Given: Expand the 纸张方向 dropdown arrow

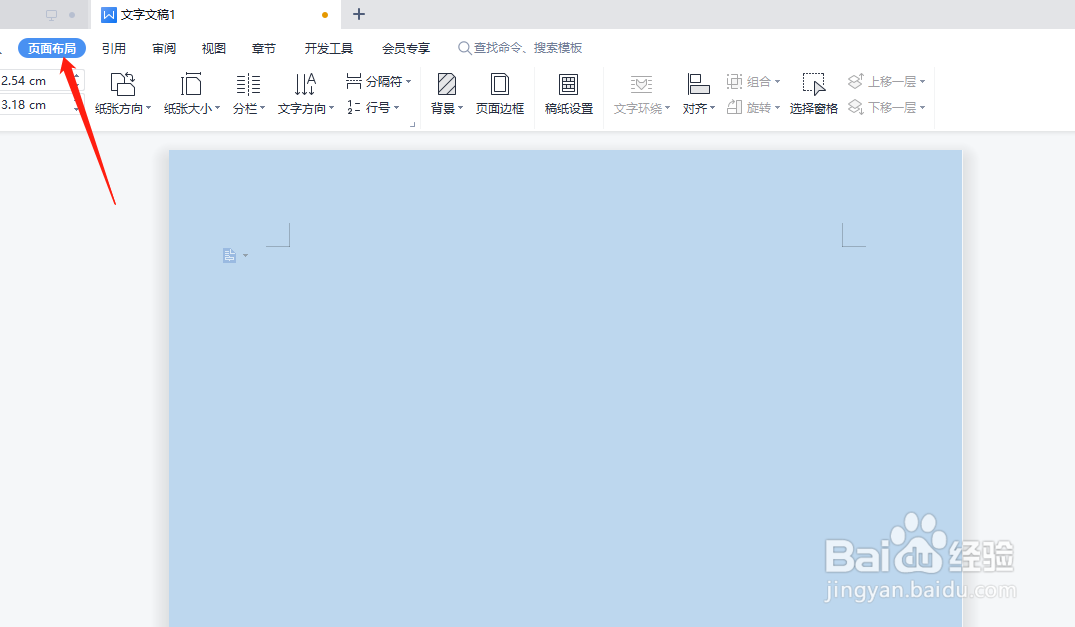Looking at the screenshot, I should tap(149, 108).
